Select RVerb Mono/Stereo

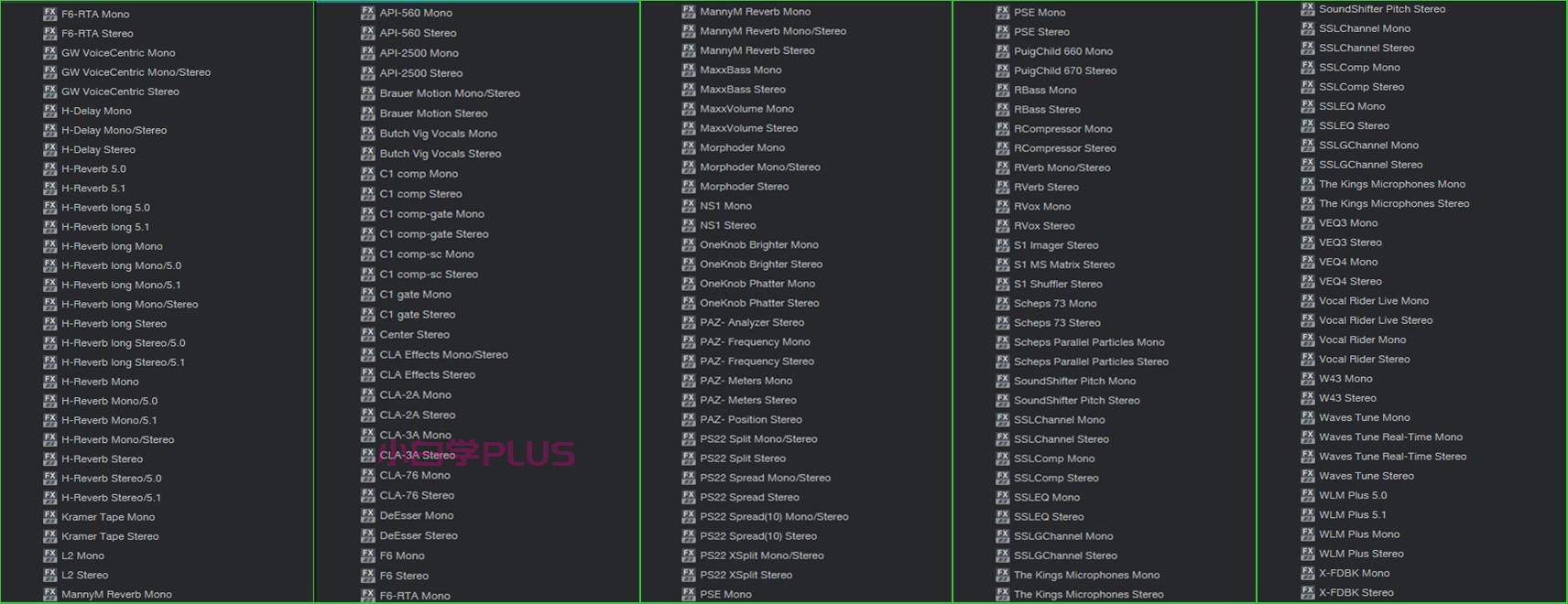point(1062,167)
